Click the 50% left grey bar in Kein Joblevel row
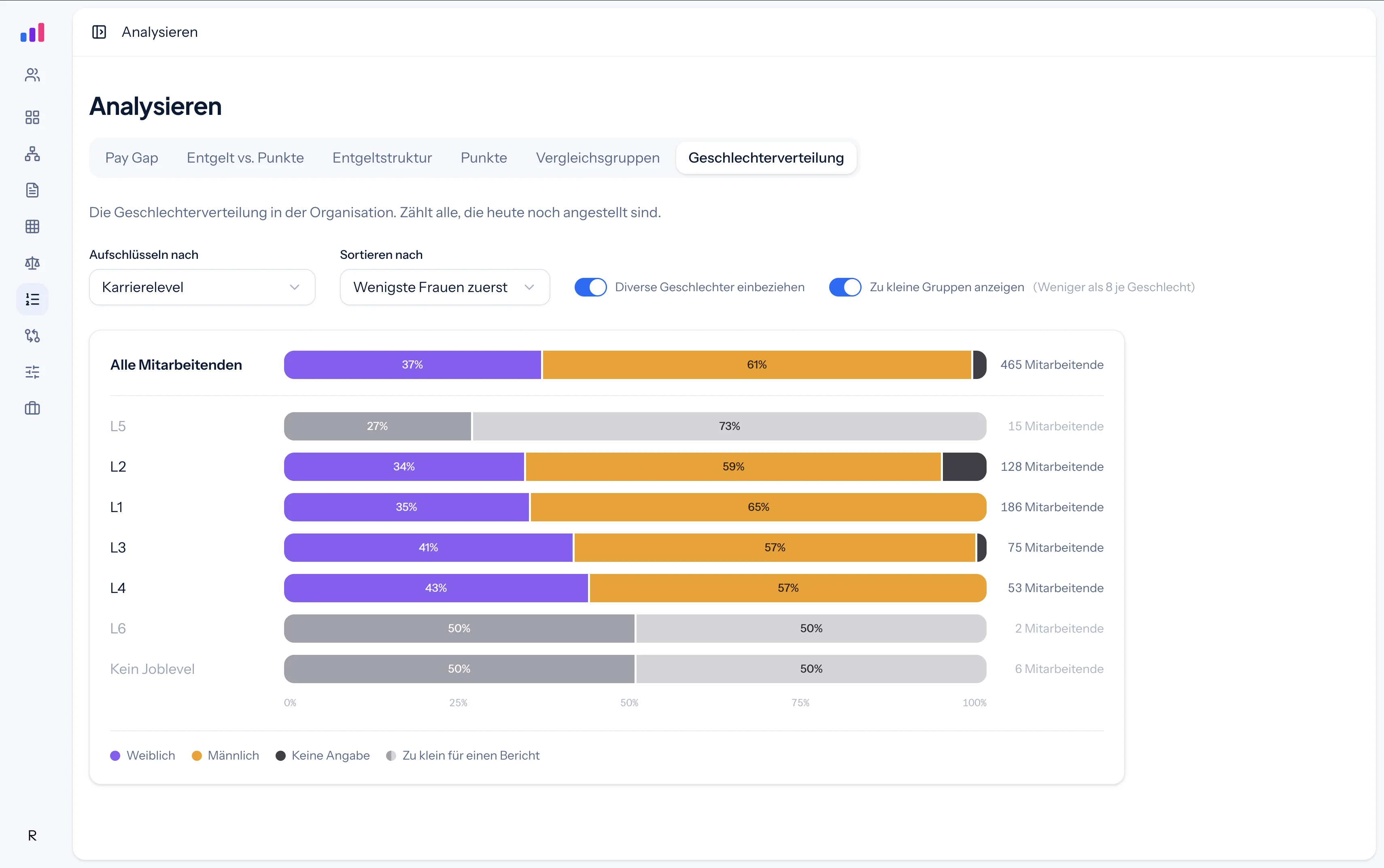Image resolution: width=1384 pixels, height=868 pixels. tap(459, 669)
